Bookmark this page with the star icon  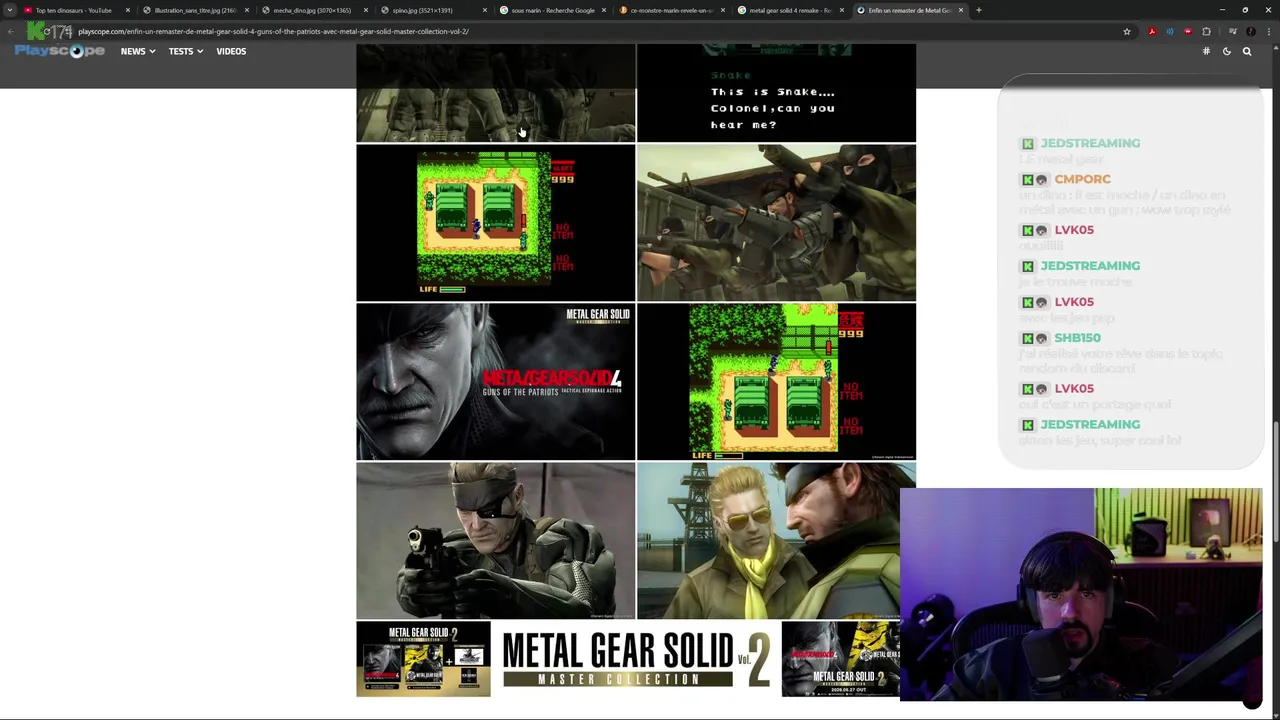(x=1127, y=31)
